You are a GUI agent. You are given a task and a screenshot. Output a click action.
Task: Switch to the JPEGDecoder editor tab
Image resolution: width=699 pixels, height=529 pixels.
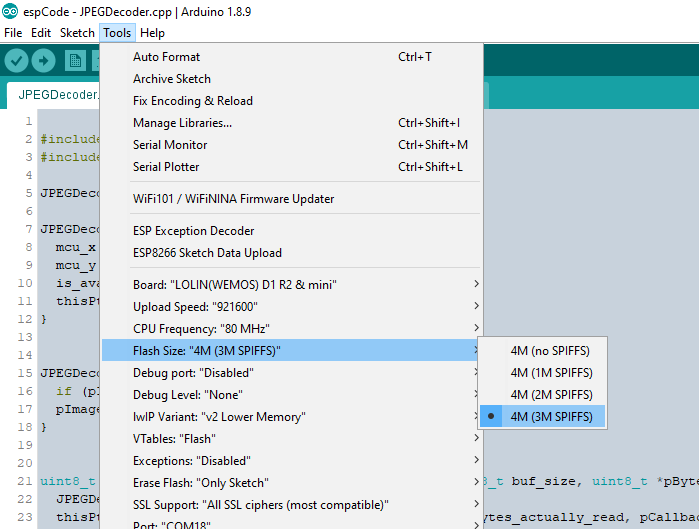coord(53,95)
